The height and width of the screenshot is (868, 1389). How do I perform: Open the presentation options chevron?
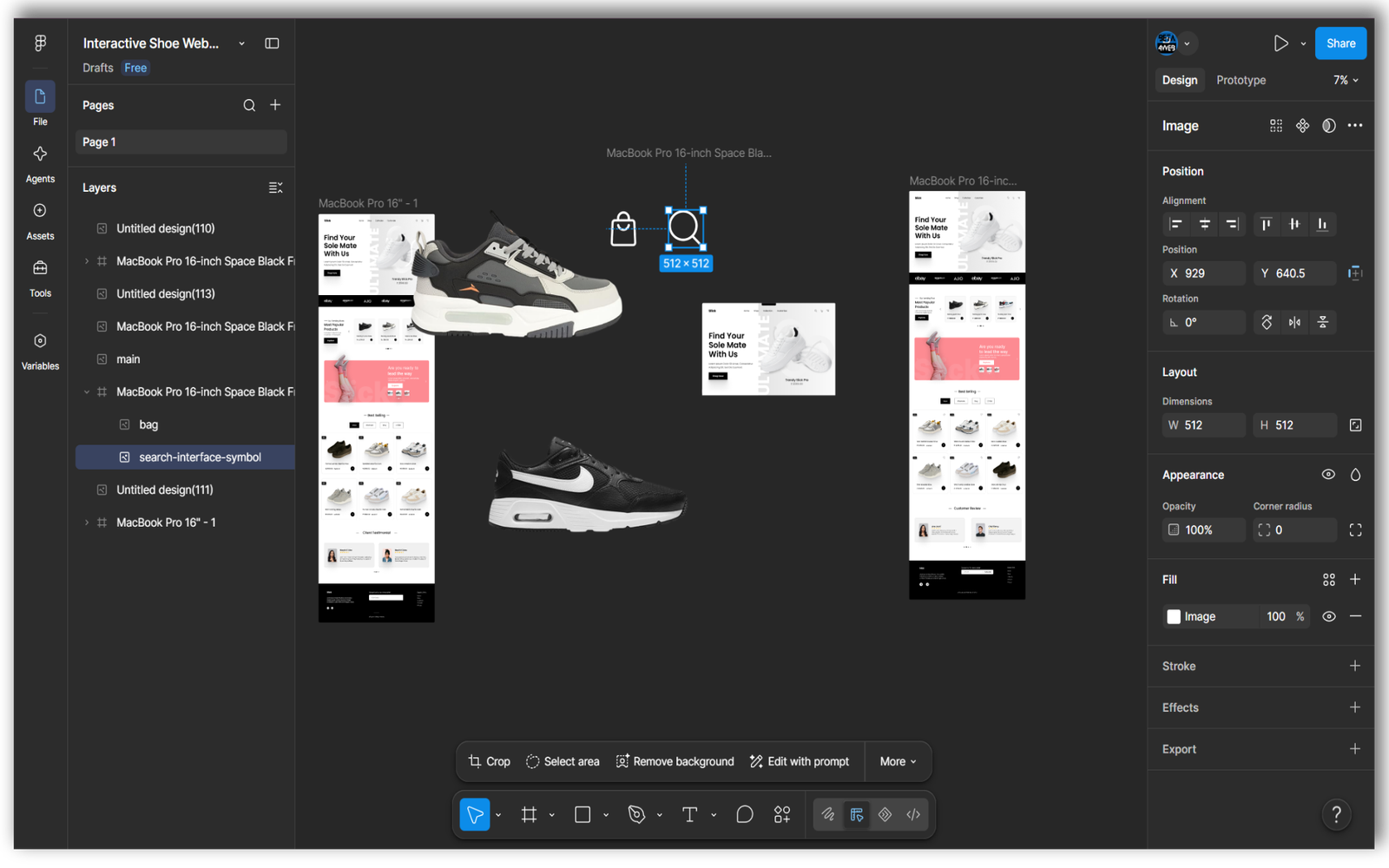click(x=1303, y=43)
